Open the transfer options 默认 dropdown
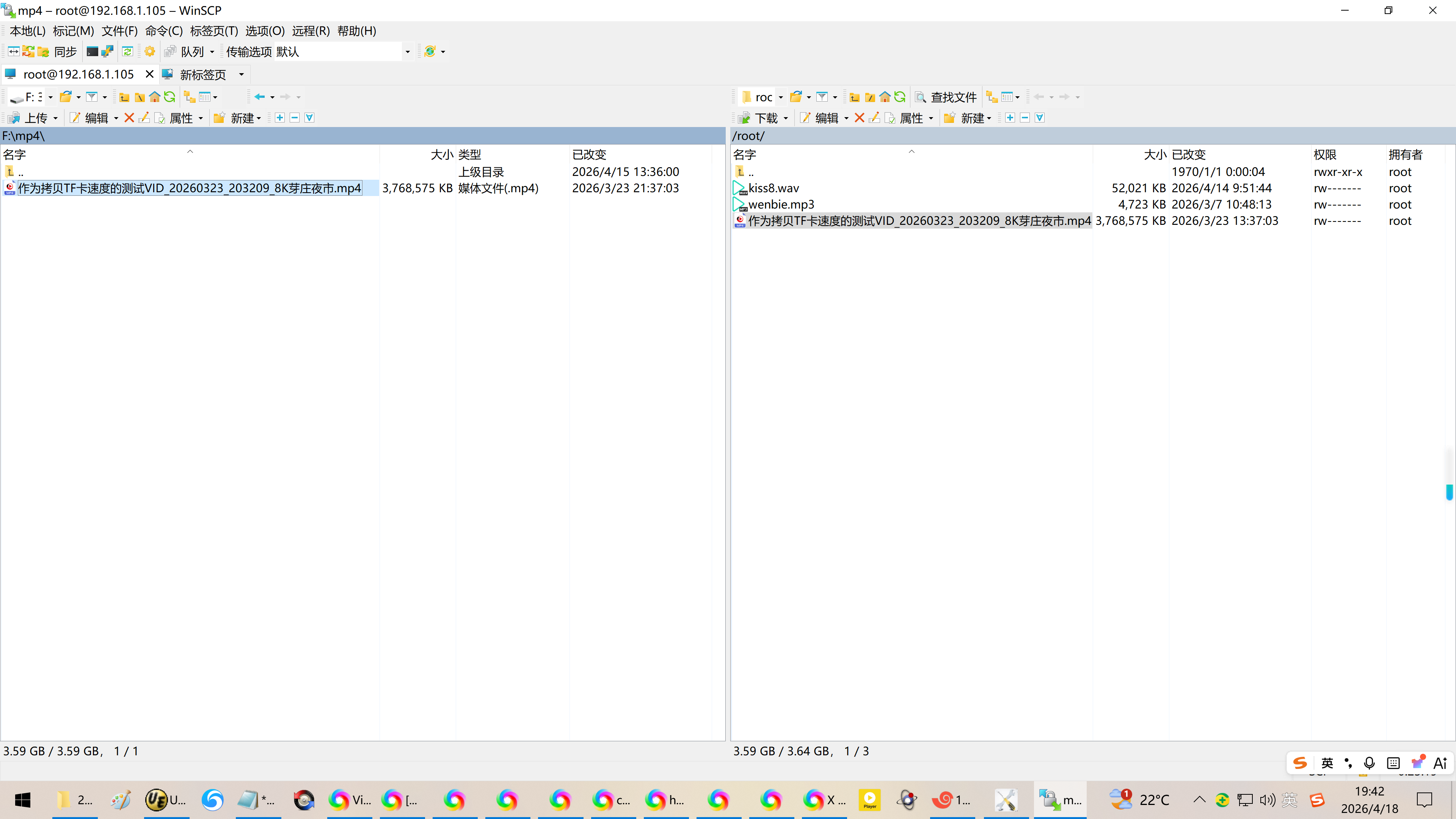 click(407, 52)
